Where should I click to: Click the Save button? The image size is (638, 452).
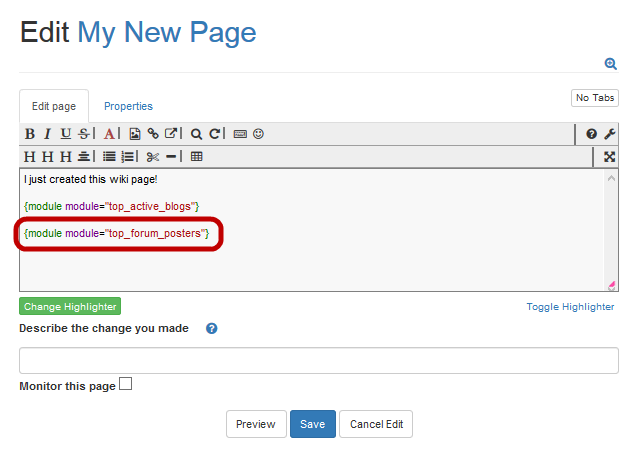tap(312, 424)
